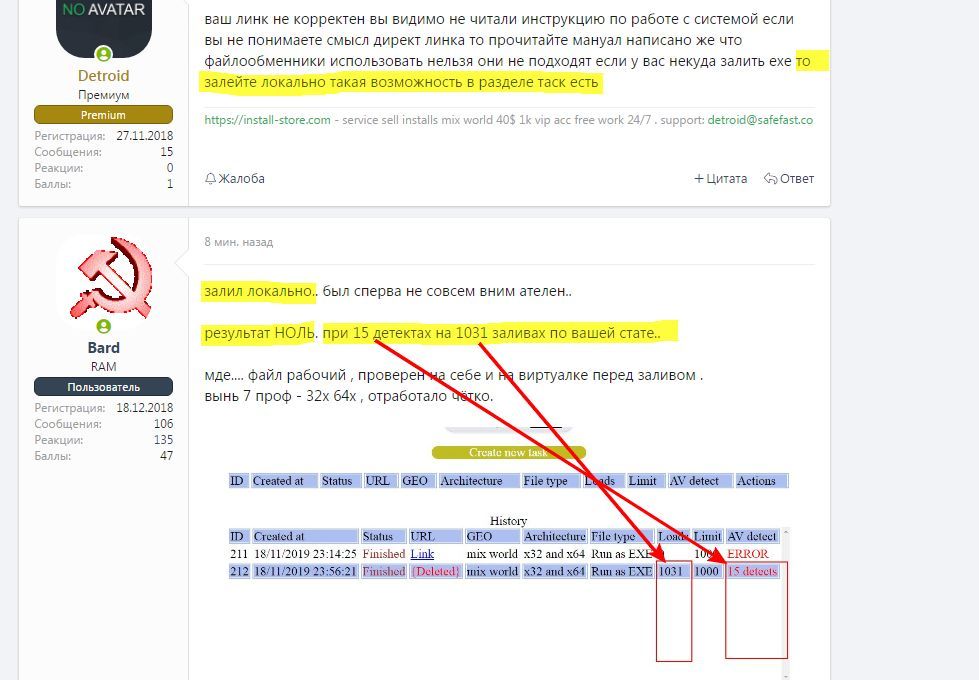Click the reply arrow icon next to Ответ
The width and height of the screenshot is (979, 680).
pyautogui.click(x=770, y=179)
